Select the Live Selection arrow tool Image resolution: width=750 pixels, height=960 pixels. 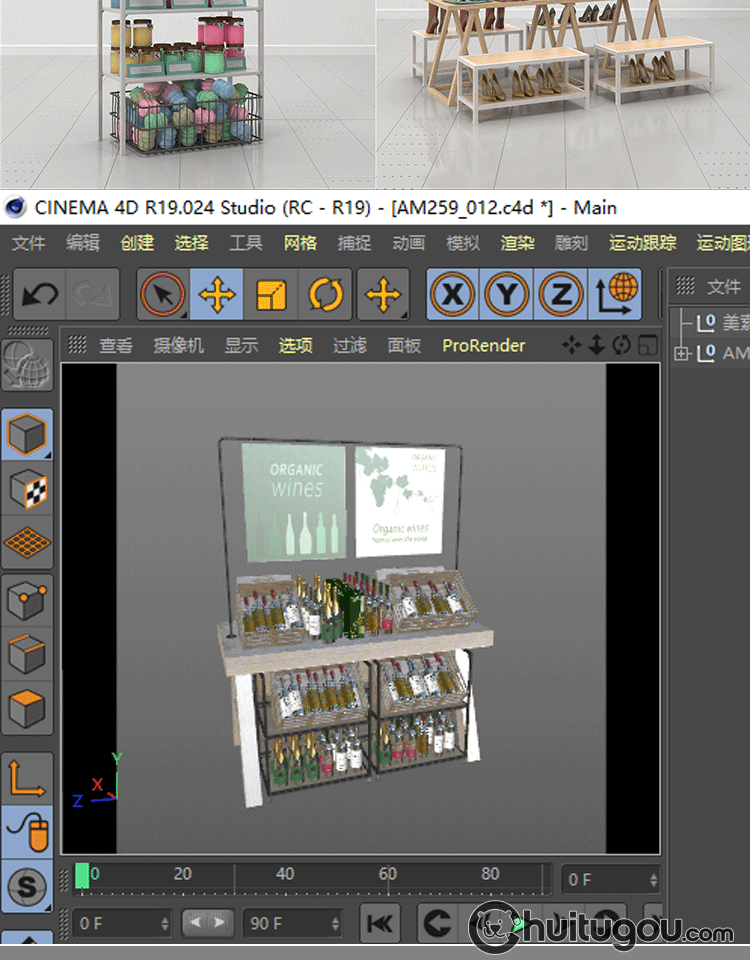pos(162,295)
